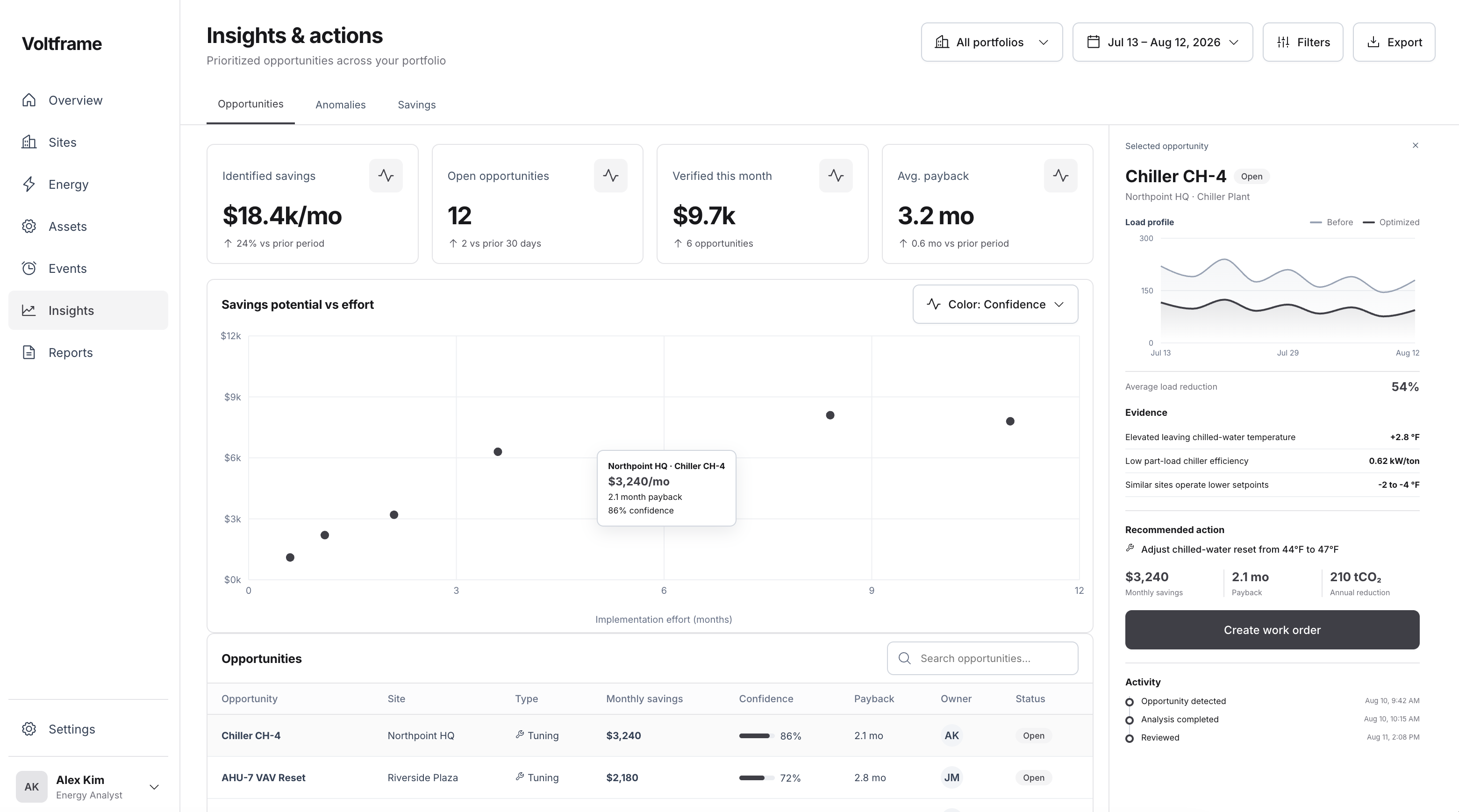Open Events from the sidebar

point(88,268)
